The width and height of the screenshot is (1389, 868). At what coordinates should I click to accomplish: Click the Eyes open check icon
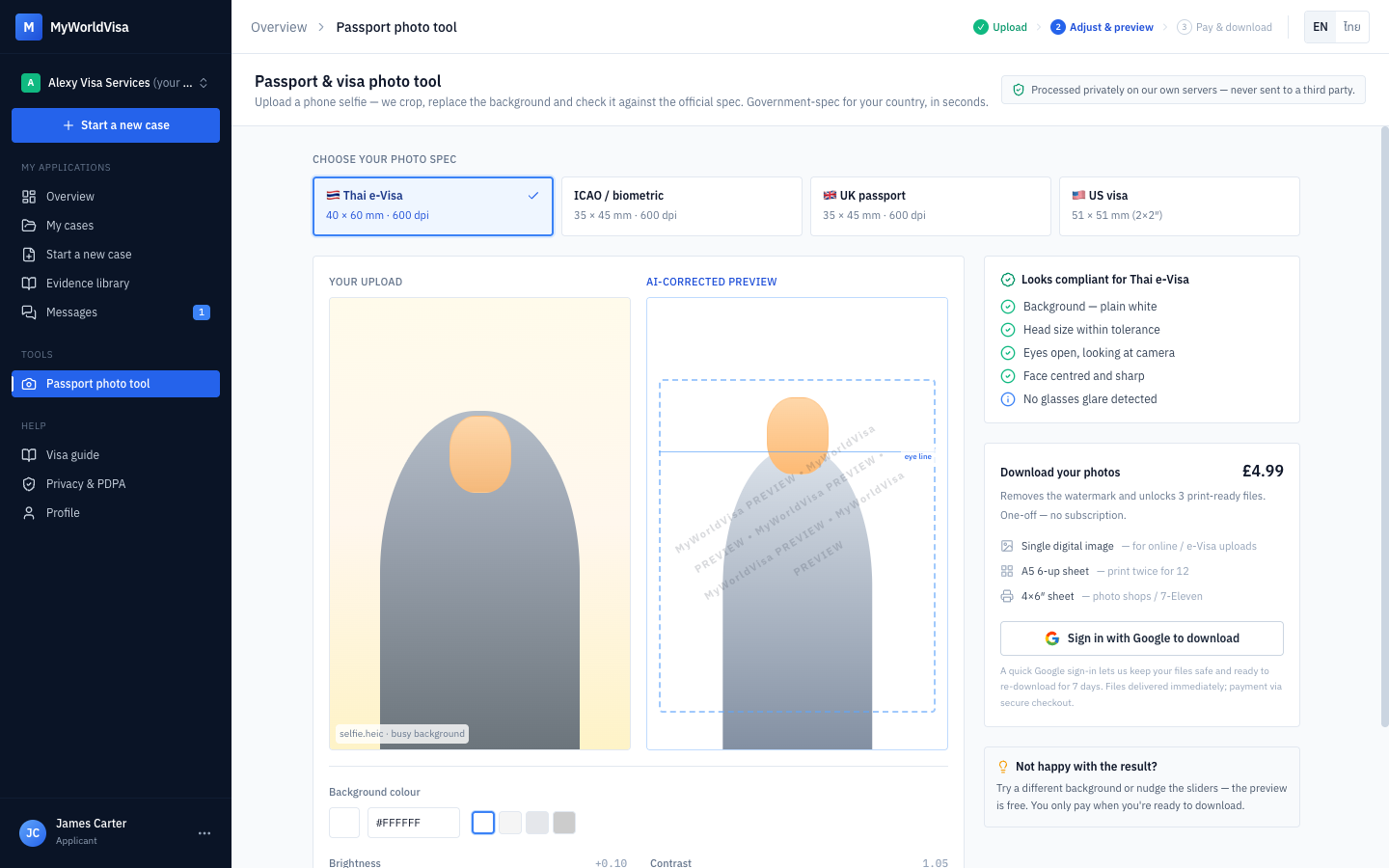pos(1008,353)
